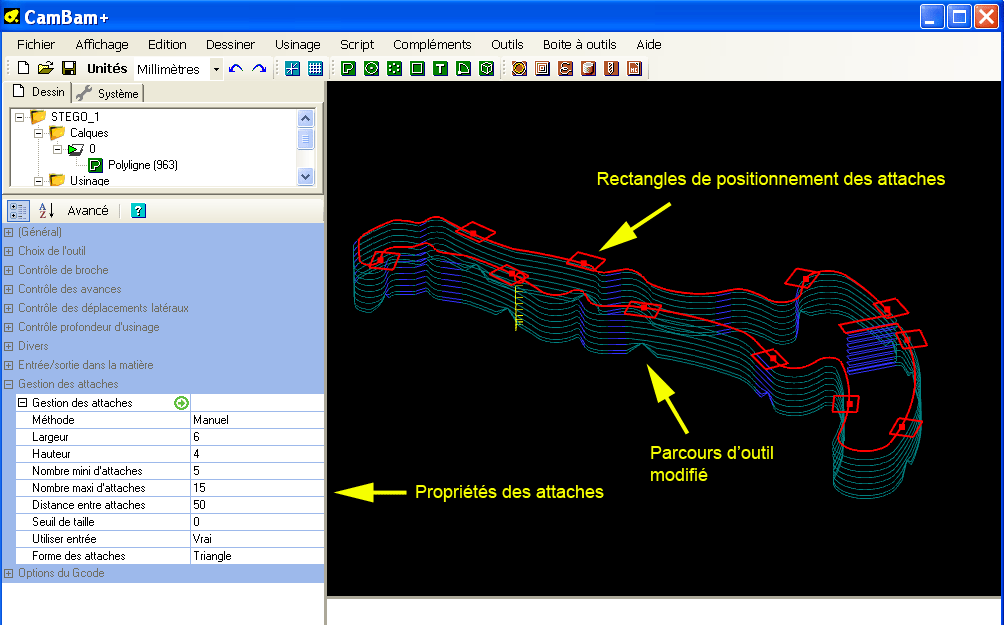Select the Circle drawing tool icon
The width and height of the screenshot is (1004, 625).
point(371,69)
